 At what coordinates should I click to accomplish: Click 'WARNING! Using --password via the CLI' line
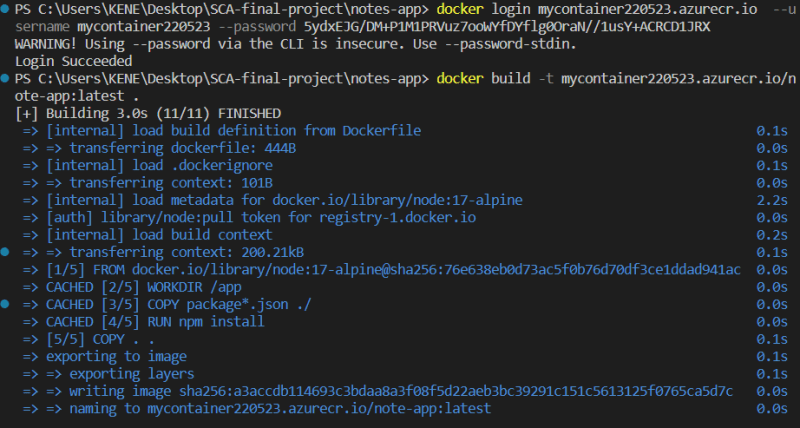click(x=295, y=44)
